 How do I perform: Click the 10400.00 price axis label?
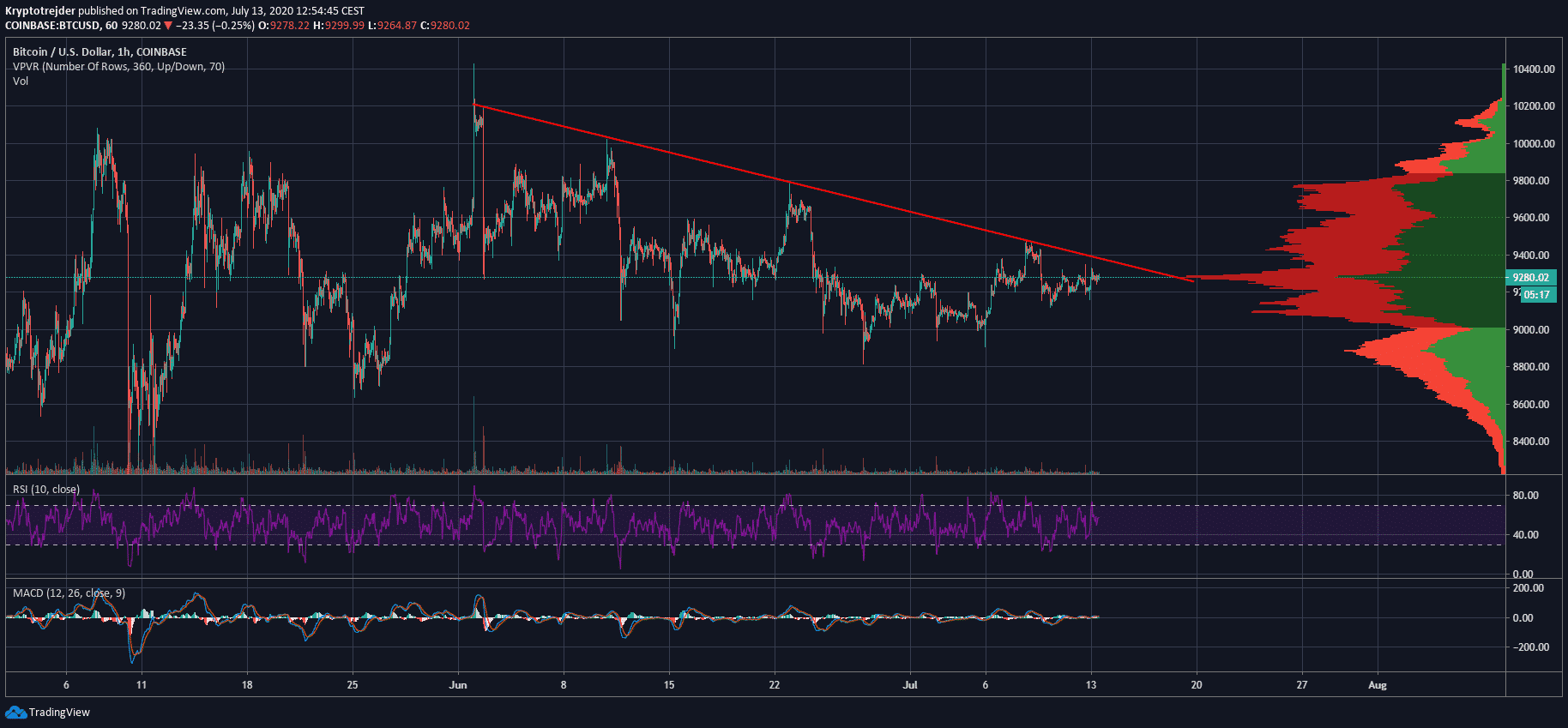pyautogui.click(x=1534, y=69)
